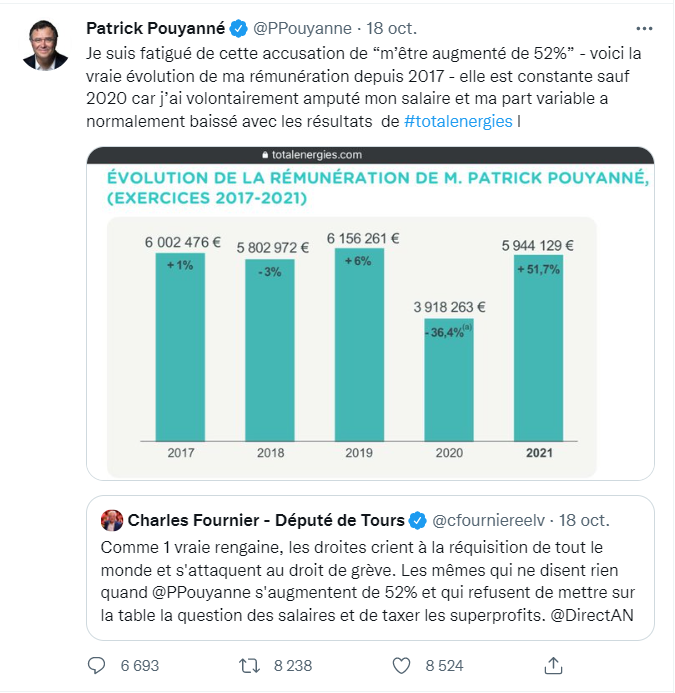Click the 6 693 replies count
Image resolution: width=675 pixels, height=693 pixels.
pos(139,664)
